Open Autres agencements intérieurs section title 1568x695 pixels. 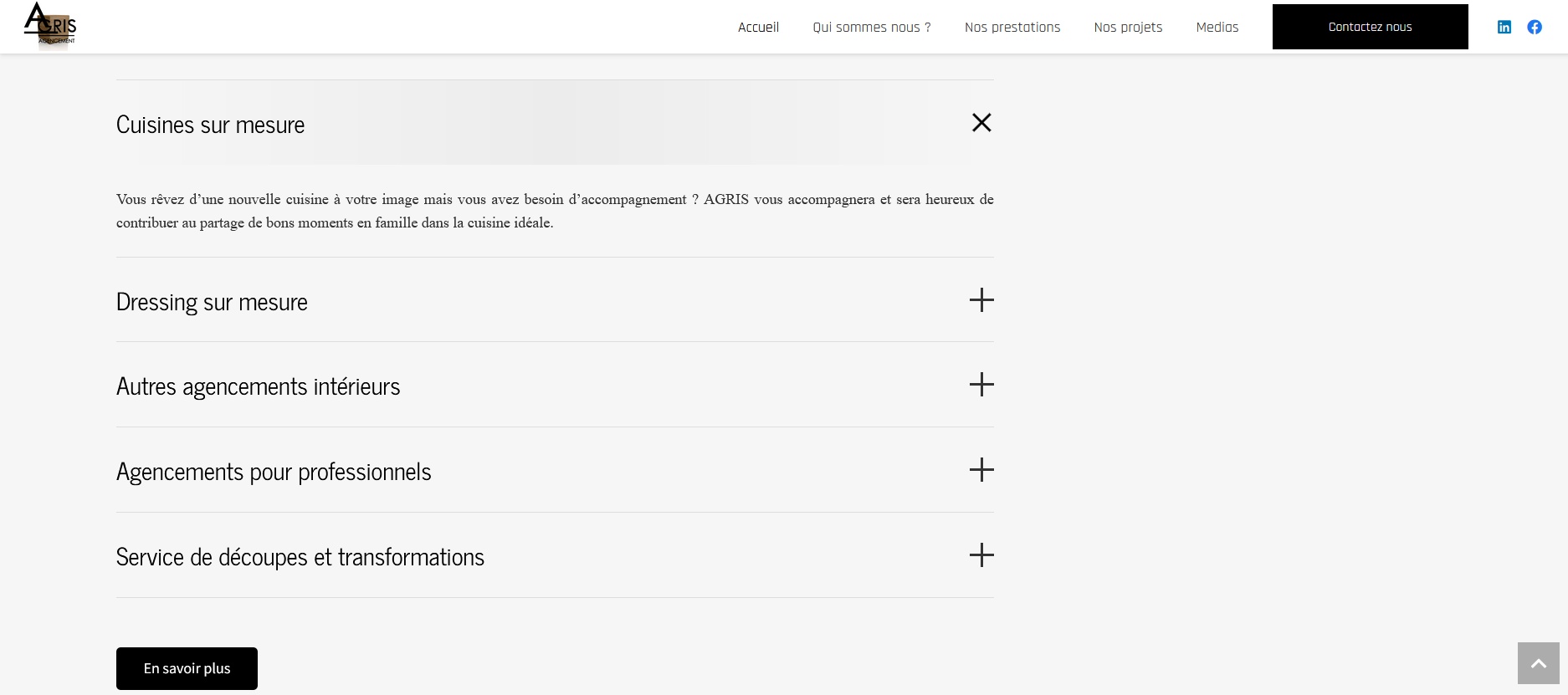click(x=258, y=386)
